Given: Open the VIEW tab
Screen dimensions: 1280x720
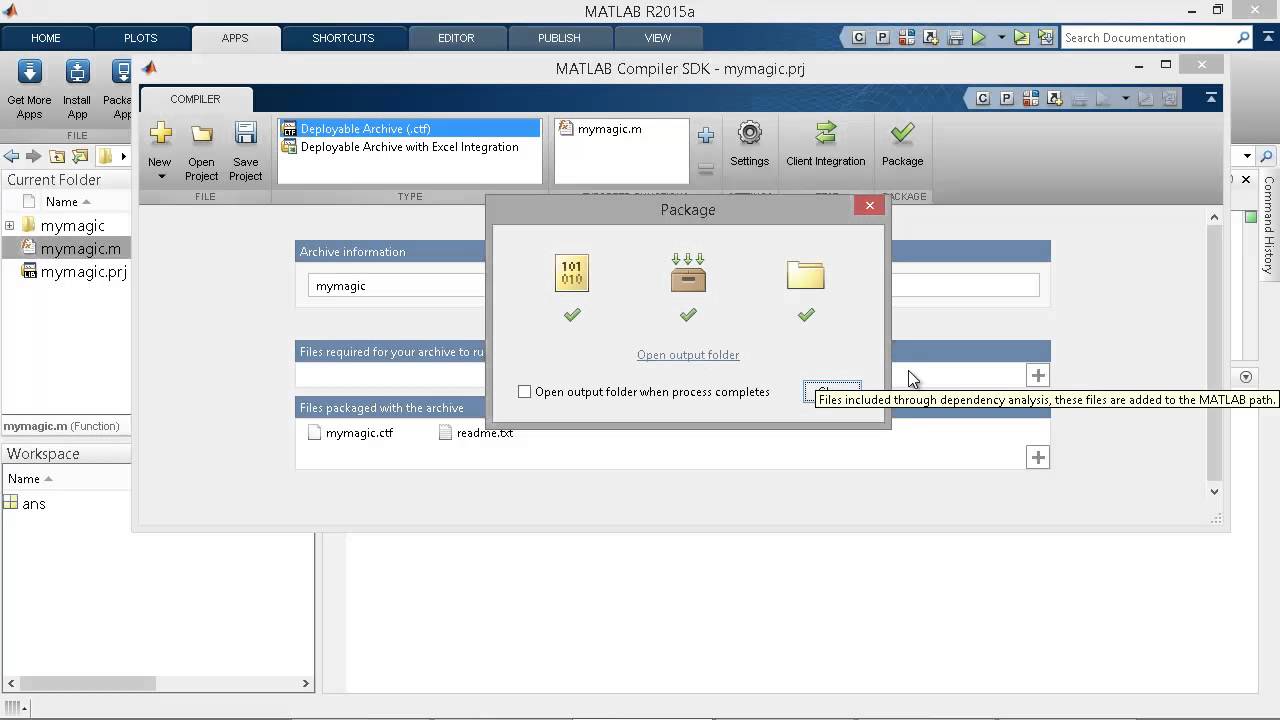Looking at the screenshot, I should click(658, 38).
